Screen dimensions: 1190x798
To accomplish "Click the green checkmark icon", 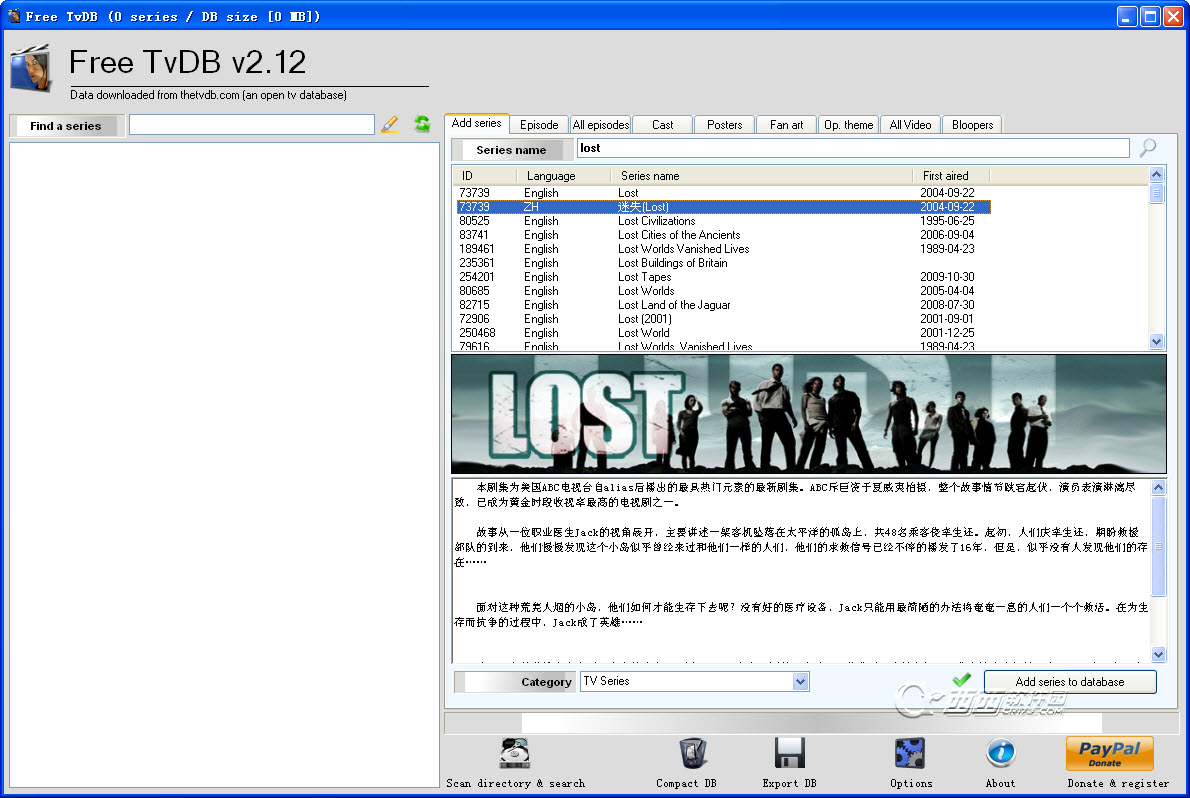I will pos(962,680).
